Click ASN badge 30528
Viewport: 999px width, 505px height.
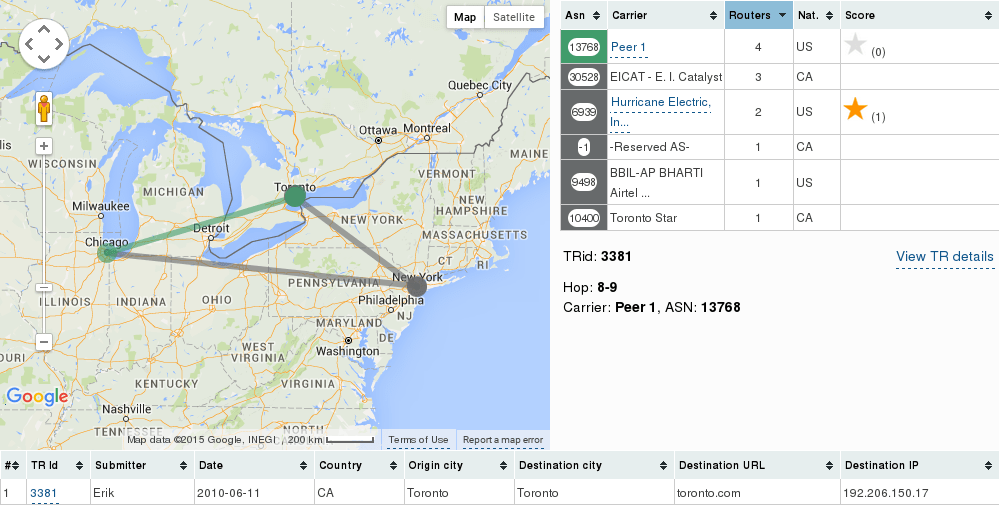click(x=584, y=77)
